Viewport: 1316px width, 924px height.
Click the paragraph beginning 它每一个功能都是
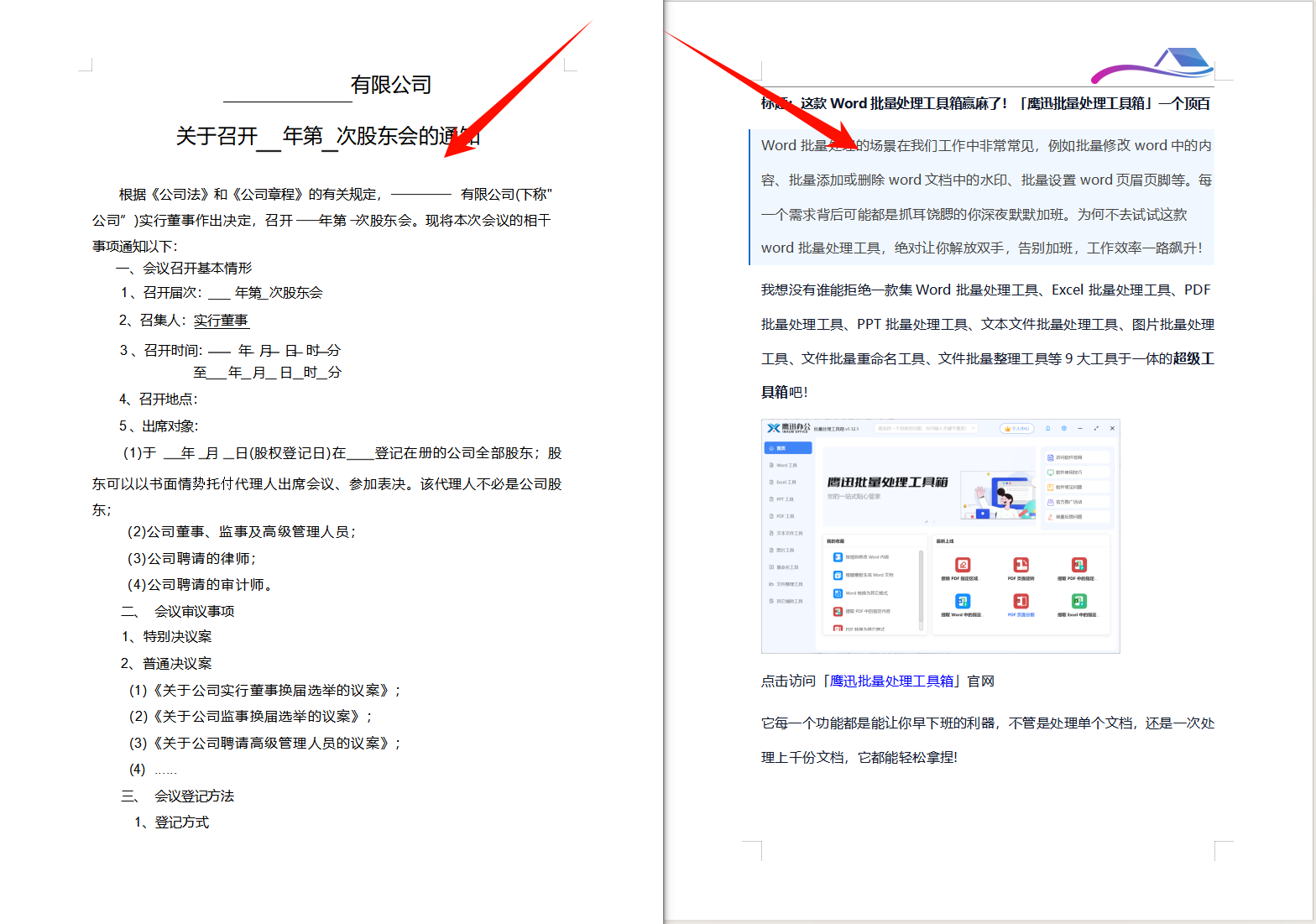click(x=987, y=740)
